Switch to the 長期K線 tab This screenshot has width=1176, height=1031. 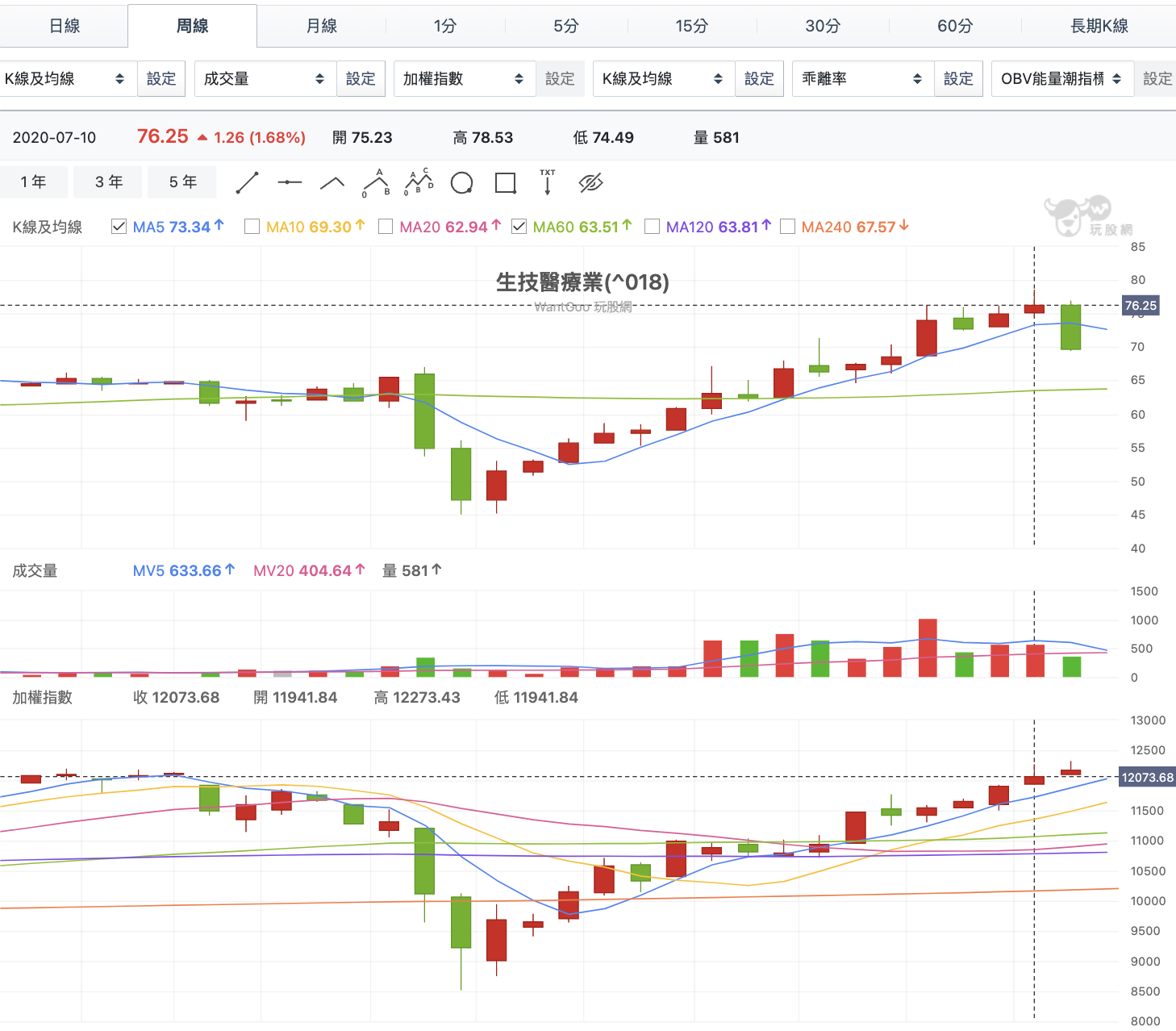(x=1093, y=25)
